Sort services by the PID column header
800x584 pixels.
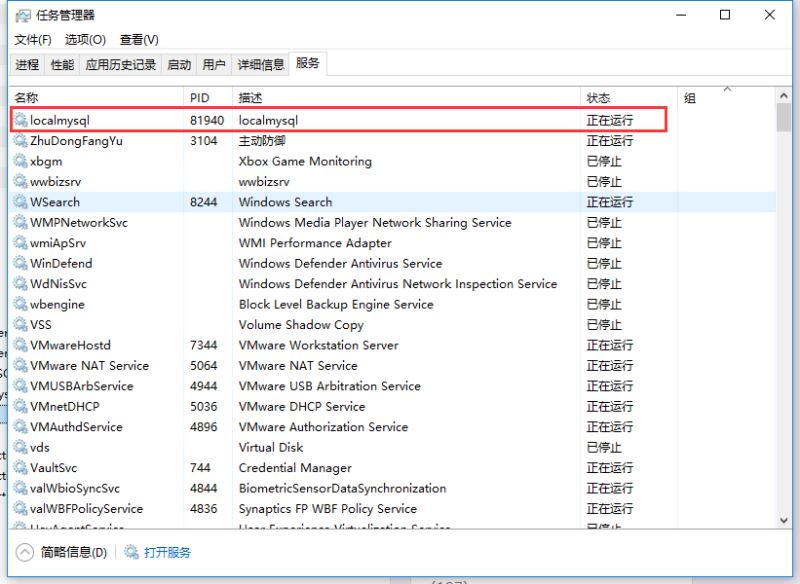click(x=200, y=98)
